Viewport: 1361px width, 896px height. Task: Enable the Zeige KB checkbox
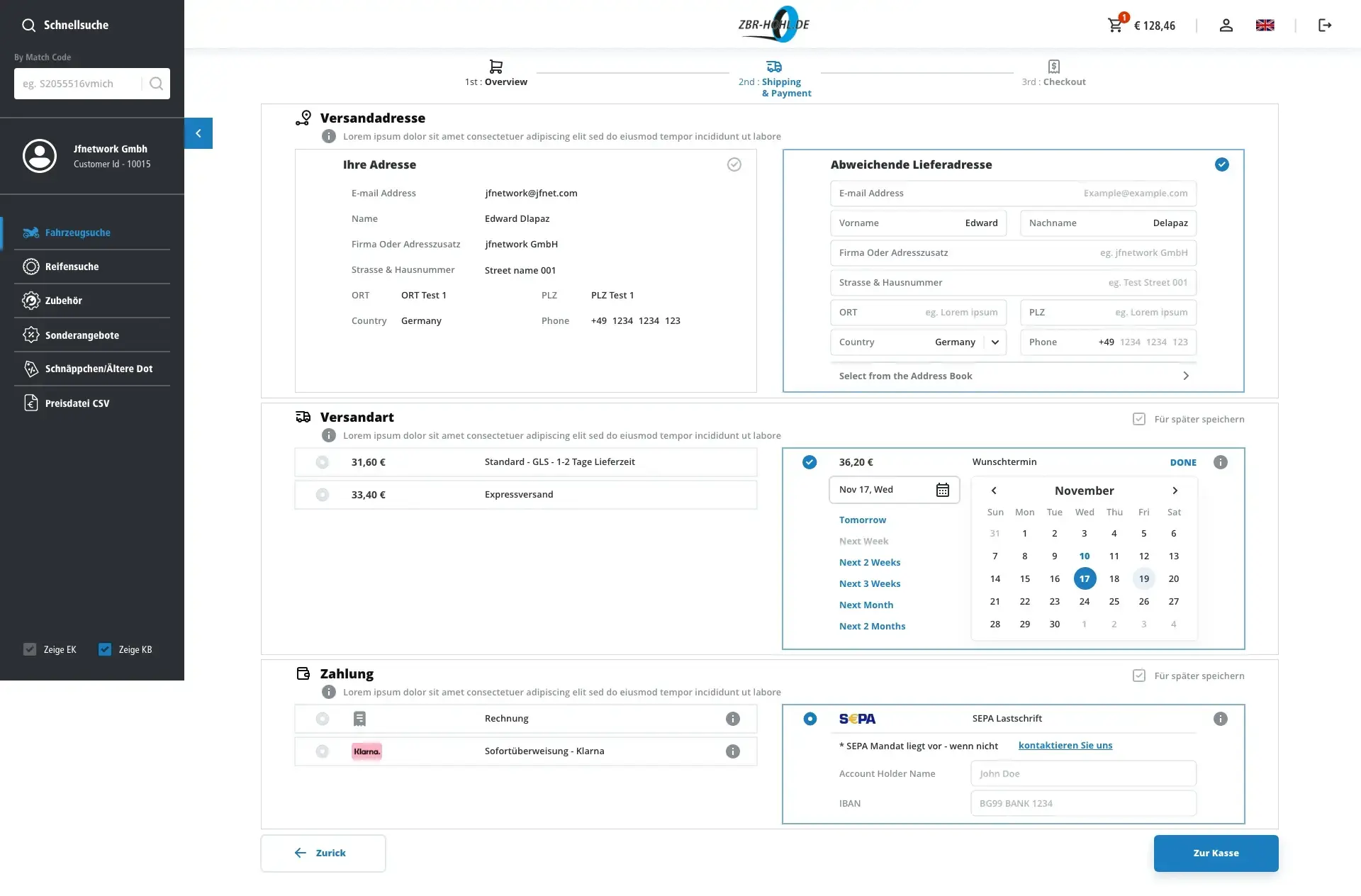click(104, 649)
